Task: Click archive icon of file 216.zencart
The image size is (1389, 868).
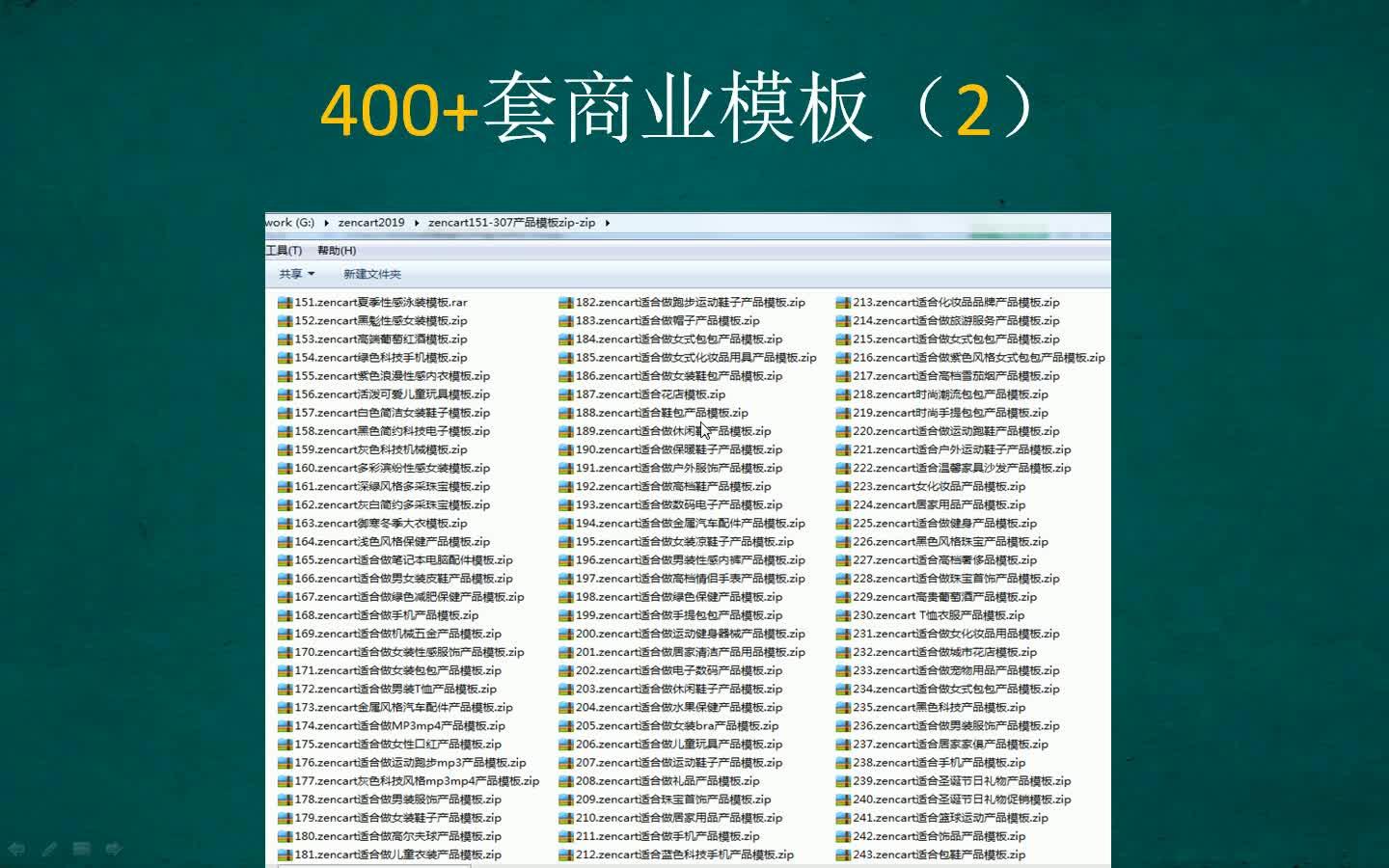Action: [x=843, y=358]
